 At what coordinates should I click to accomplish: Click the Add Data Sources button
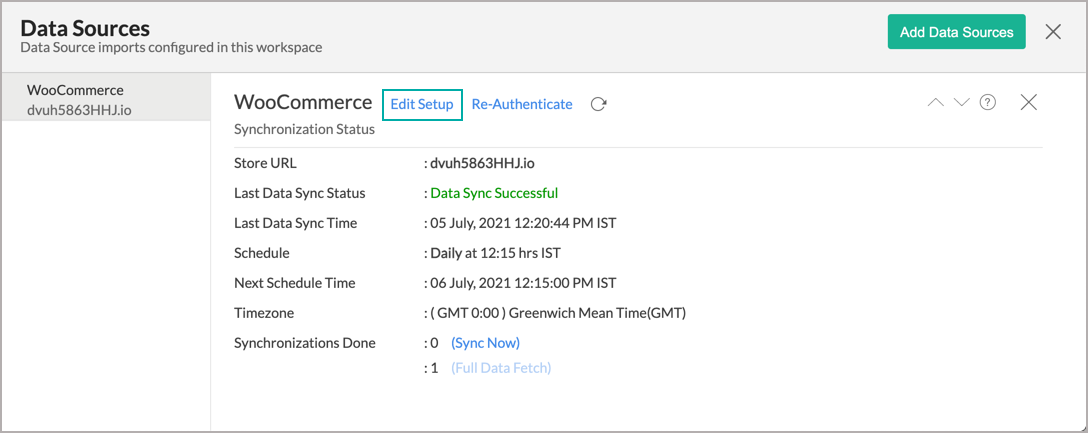coord(956,32)
